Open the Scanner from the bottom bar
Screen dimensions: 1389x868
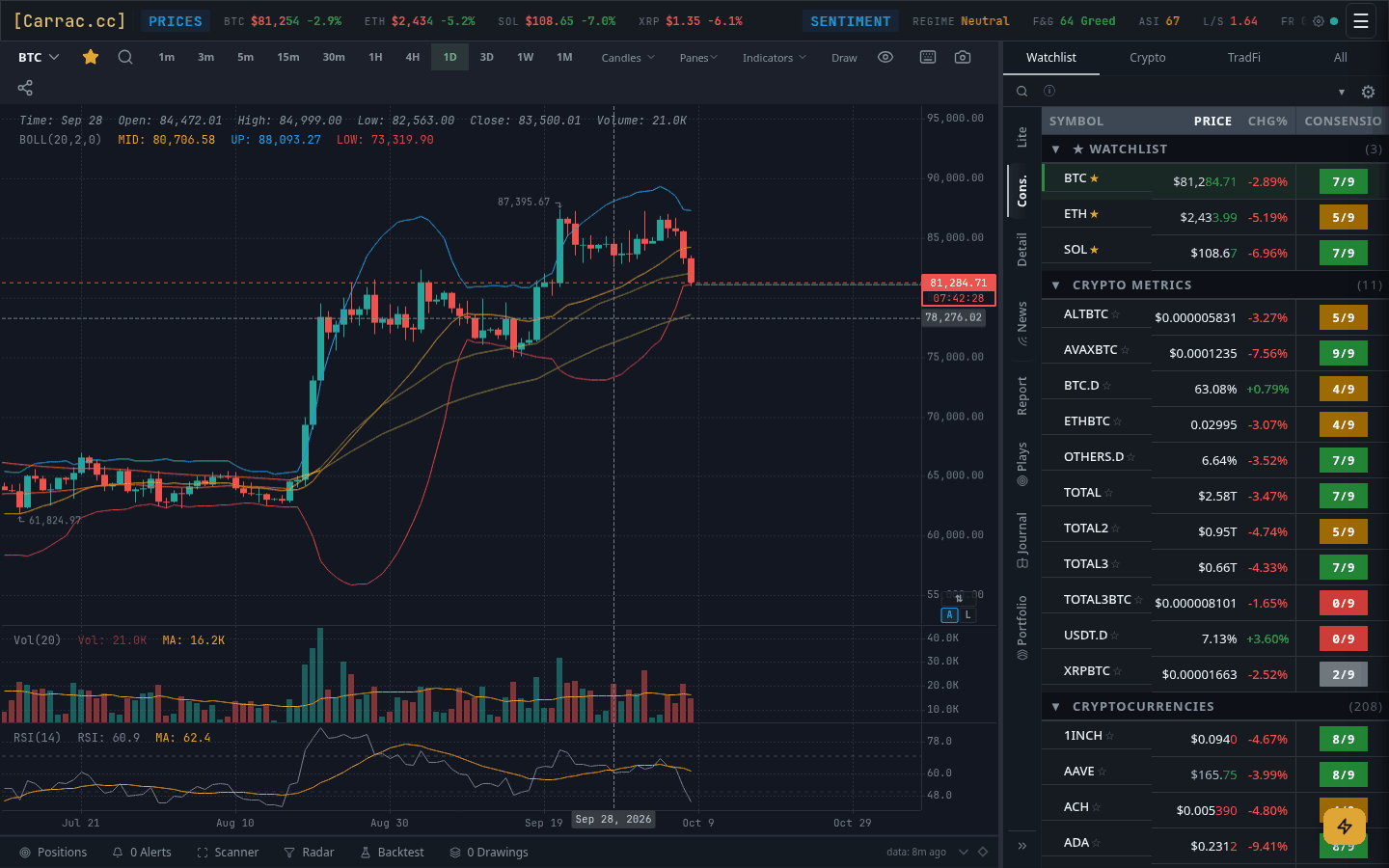click(228, 853)
